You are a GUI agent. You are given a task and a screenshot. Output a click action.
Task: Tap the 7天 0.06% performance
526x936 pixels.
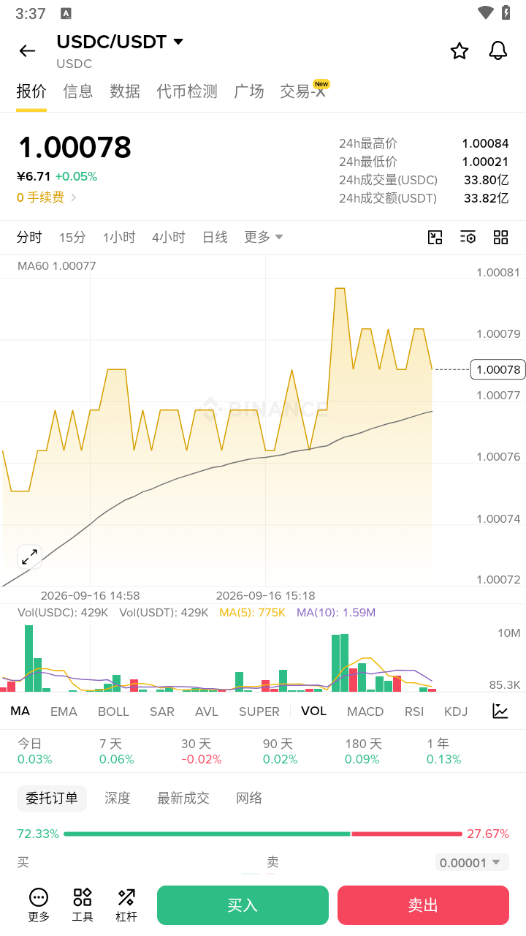116,751
